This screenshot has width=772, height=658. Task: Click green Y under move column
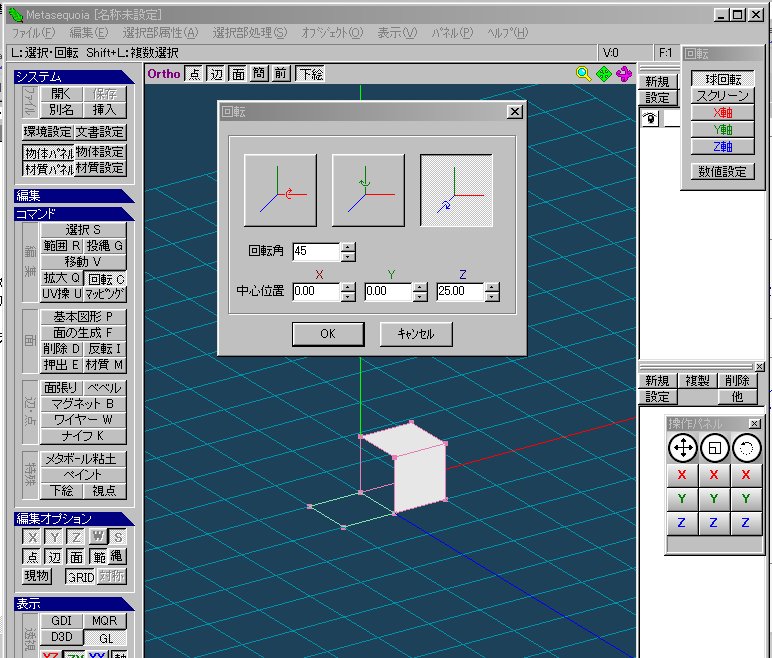tap(682, 498)
